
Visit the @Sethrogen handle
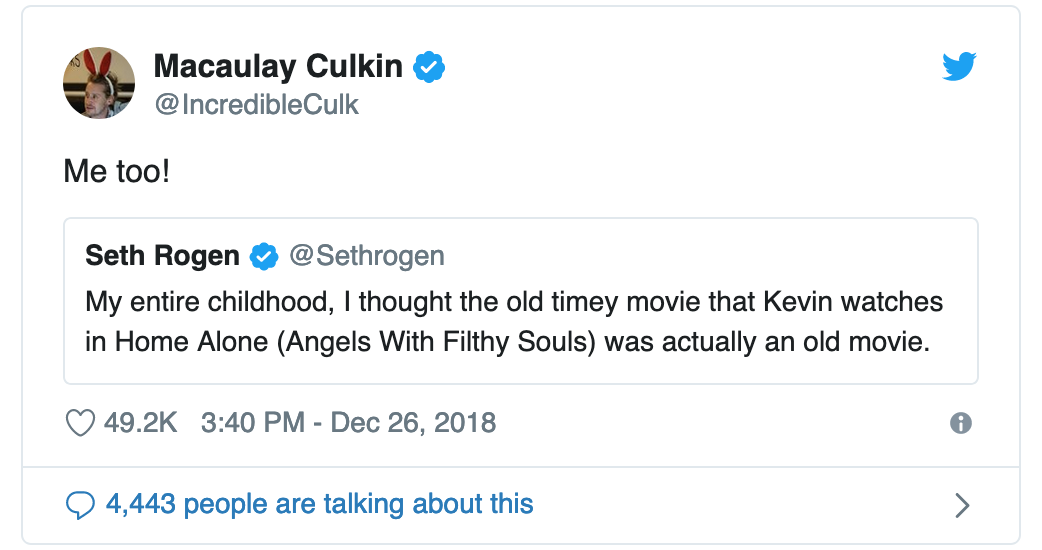coord(367,256)
